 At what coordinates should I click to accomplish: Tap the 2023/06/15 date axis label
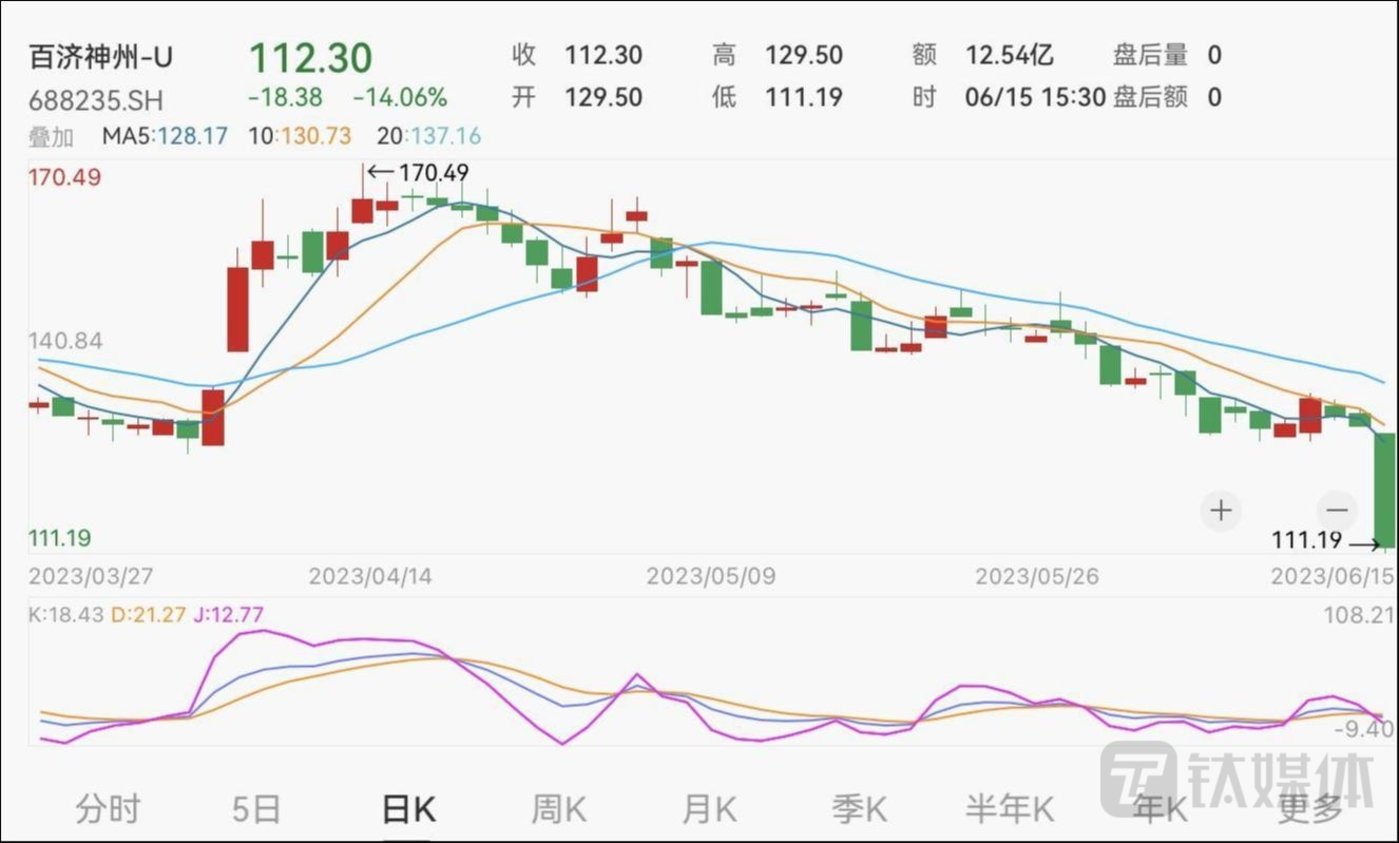pyautogui.click(x=1332, y=577)
